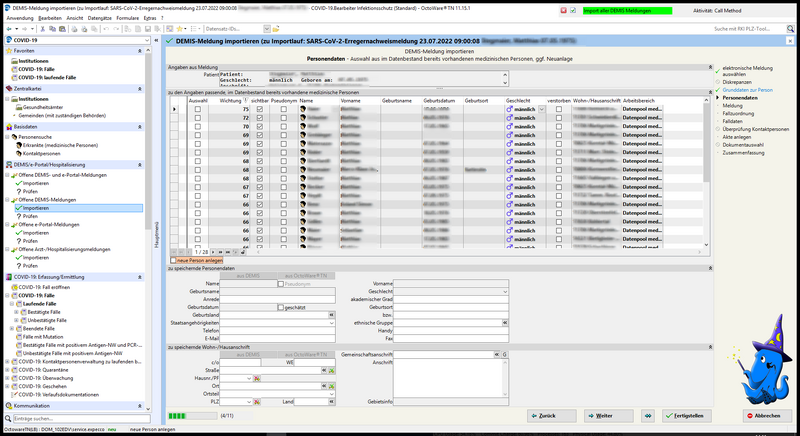800x436 pixels.
Task: Tick the Auswahl checkbox in first table row
Action: pyautogui.click(x=197, y=108)
